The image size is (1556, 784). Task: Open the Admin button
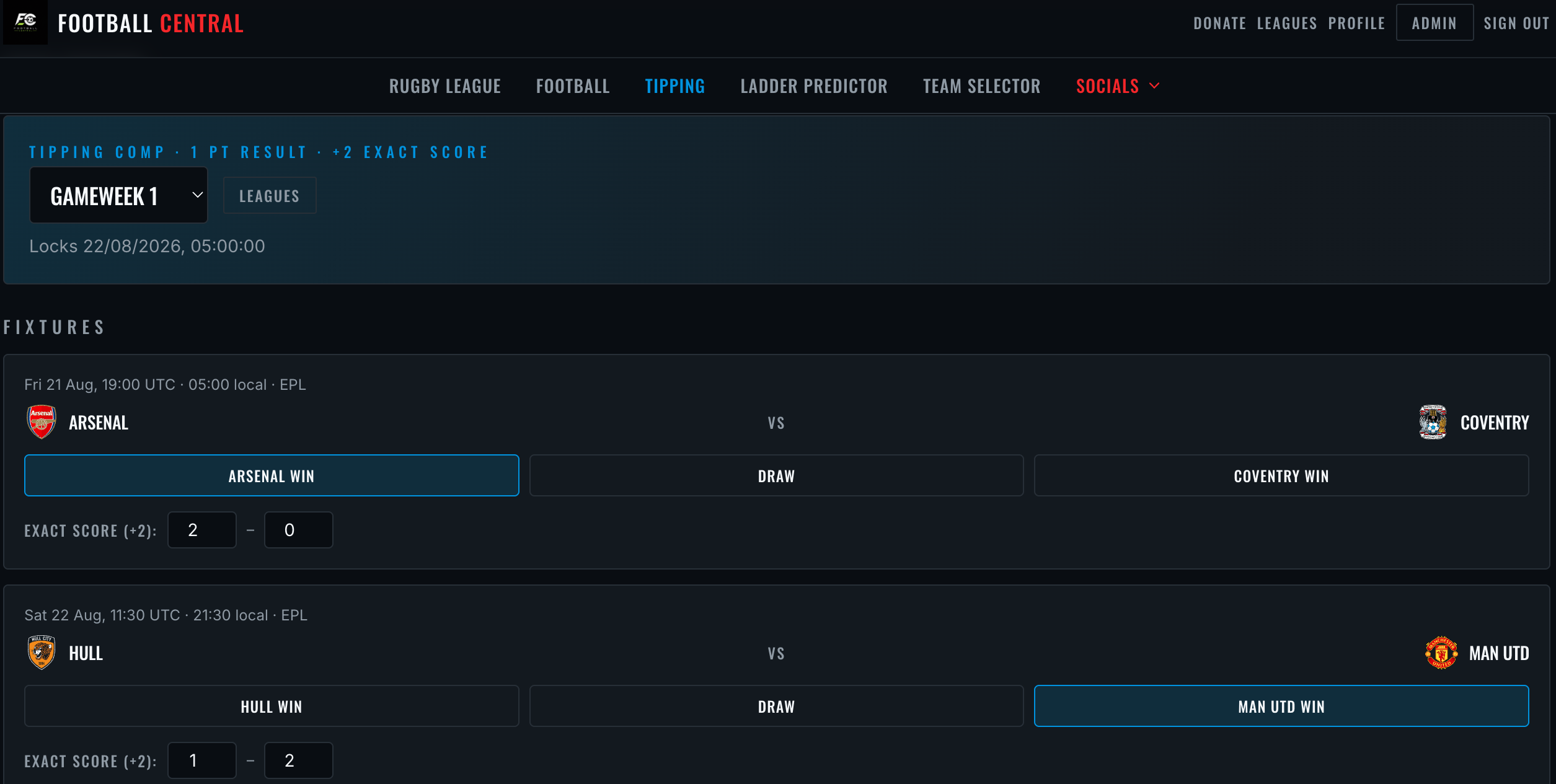click(1434, 23)
